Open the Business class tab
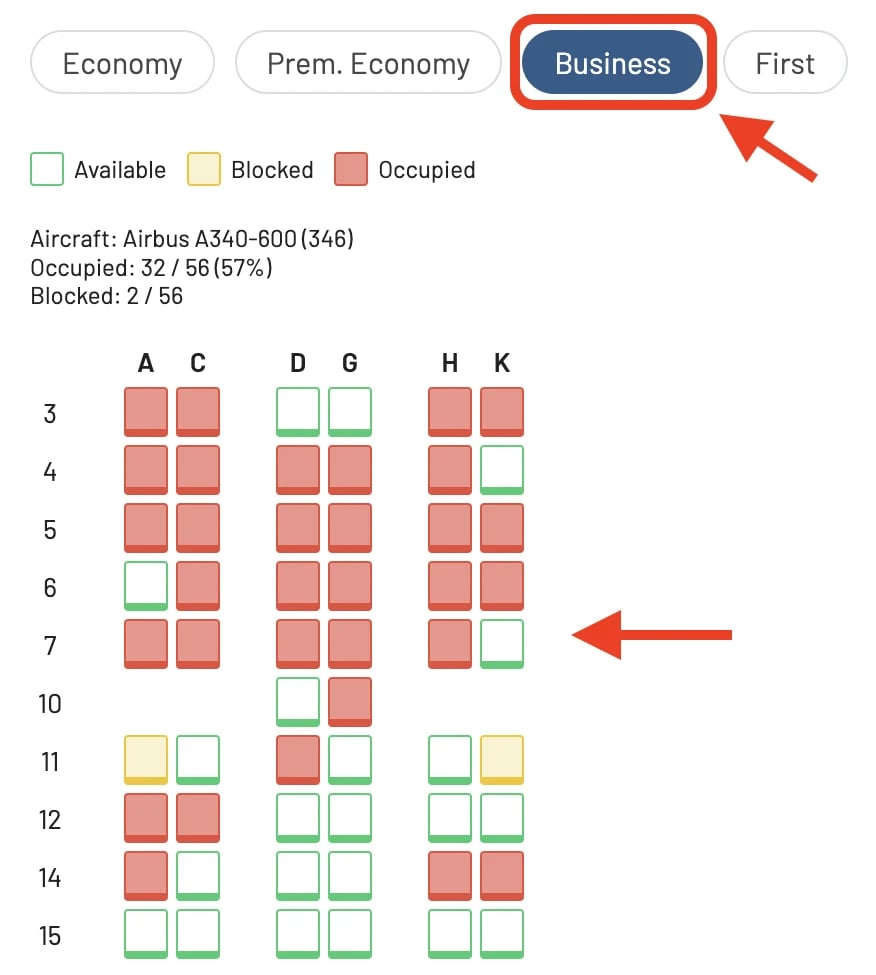The width and height of the screenshot is (876, 975). pos(612,63)
